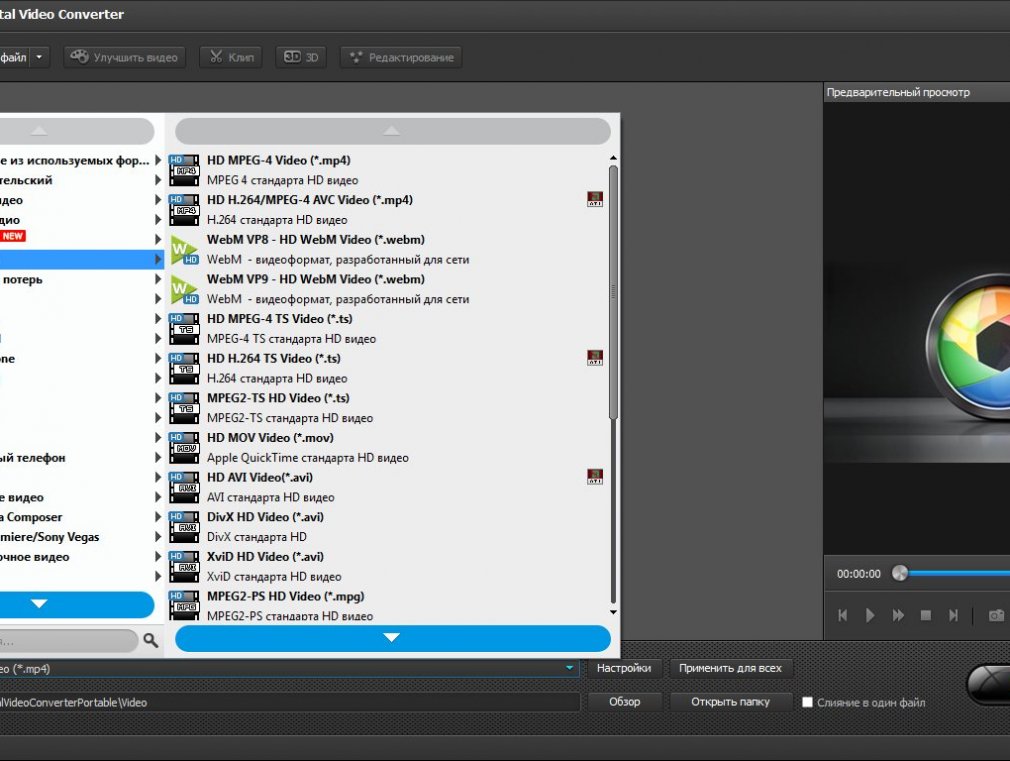This screenshot has height=761, width=1010.
Task: Expand the arrow on the 'очное видео' row
Action: [158, 557]
